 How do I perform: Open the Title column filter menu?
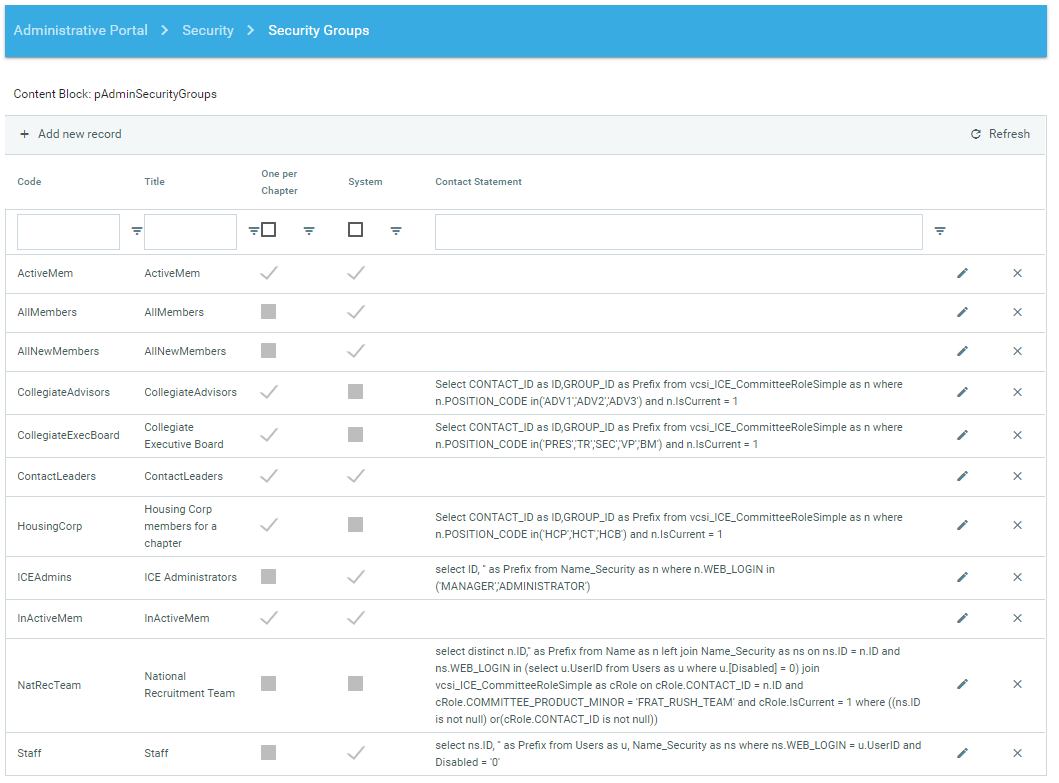pyautogui.click(x=253, y=231)
